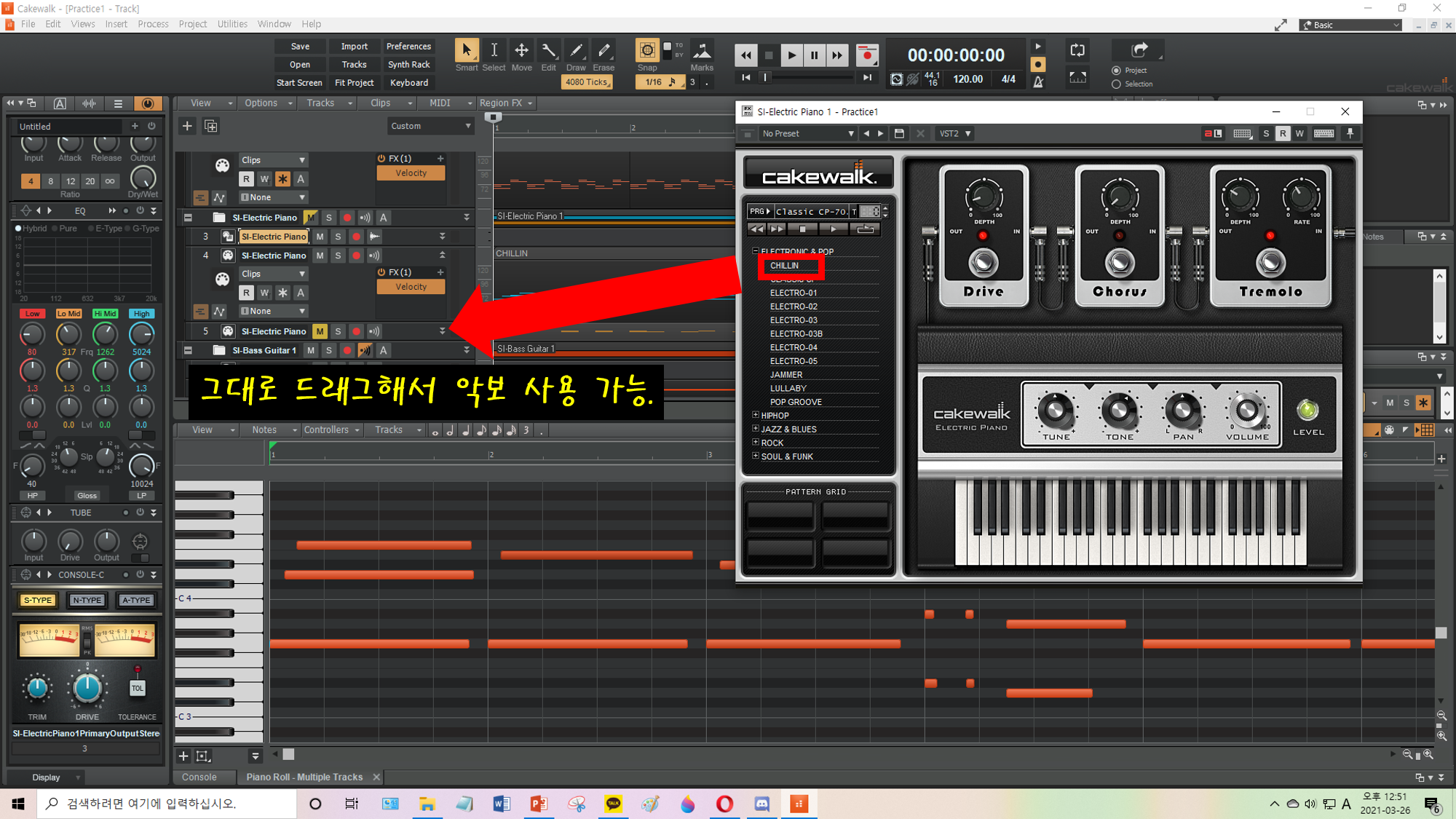1456x819 pixels.
Task: Pause the transport
Action: click(814, 55)
